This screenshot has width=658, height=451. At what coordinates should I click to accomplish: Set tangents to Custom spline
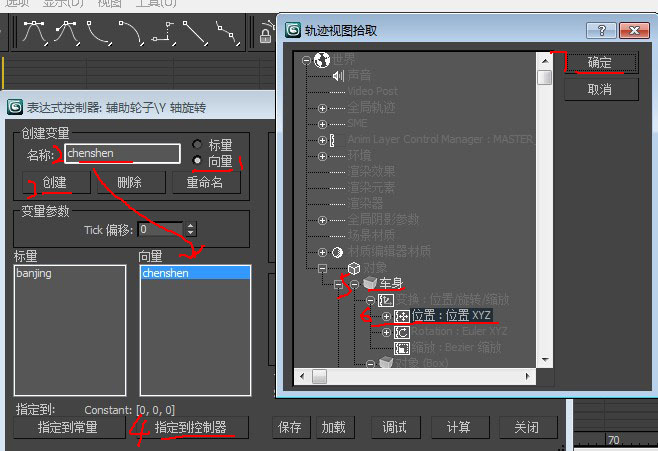pyautogui.click(x=67, y=33)
